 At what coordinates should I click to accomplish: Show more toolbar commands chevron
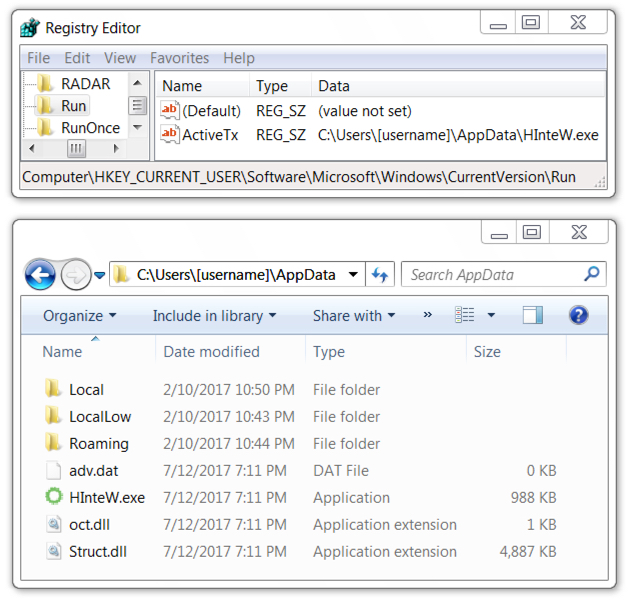(x=427, y=315)
